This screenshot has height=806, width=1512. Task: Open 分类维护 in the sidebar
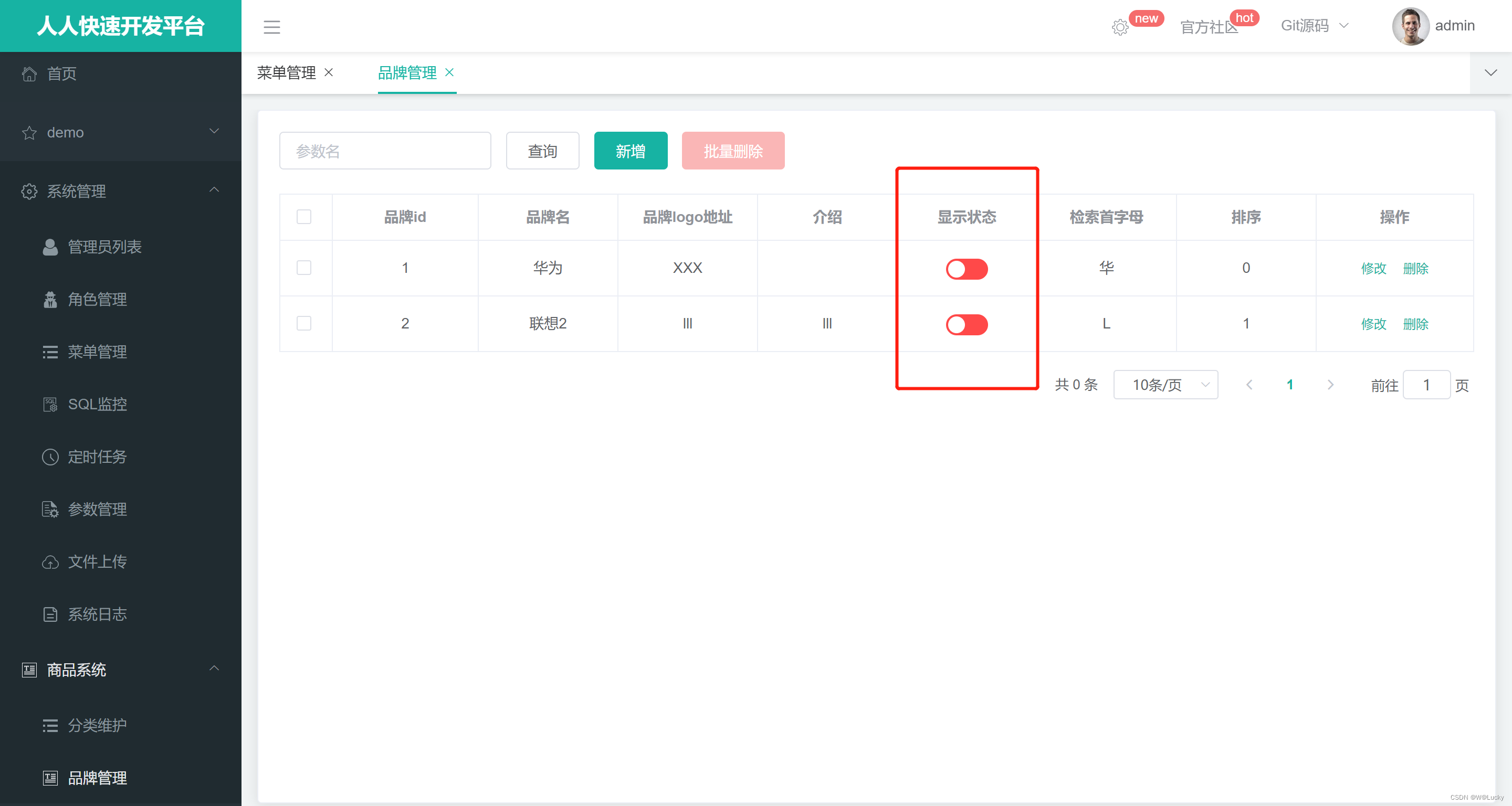[x=97, y=726]
